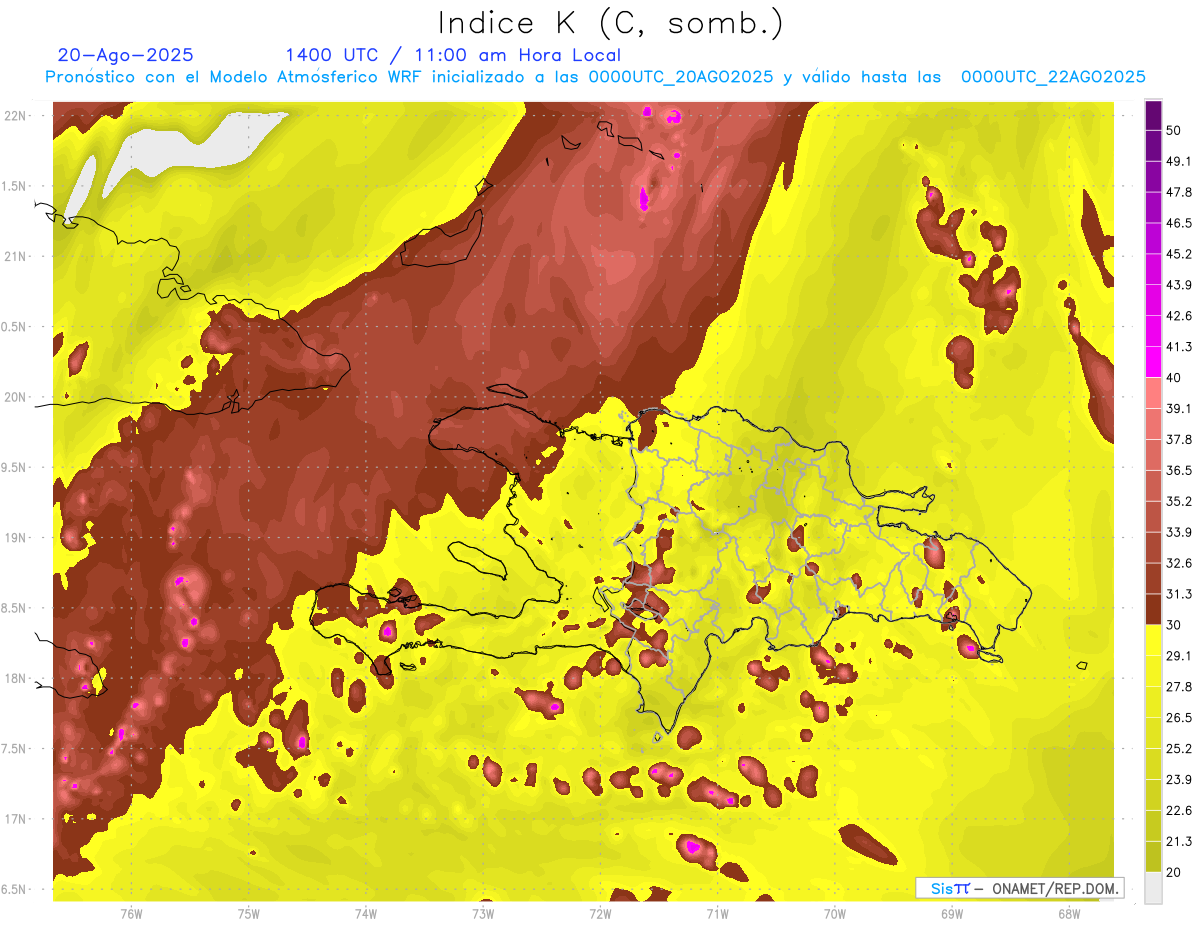The image size is (1200, 927).
Task: Click the 'Indice K (C, somb.)' title
Action: tap(610, 23)
